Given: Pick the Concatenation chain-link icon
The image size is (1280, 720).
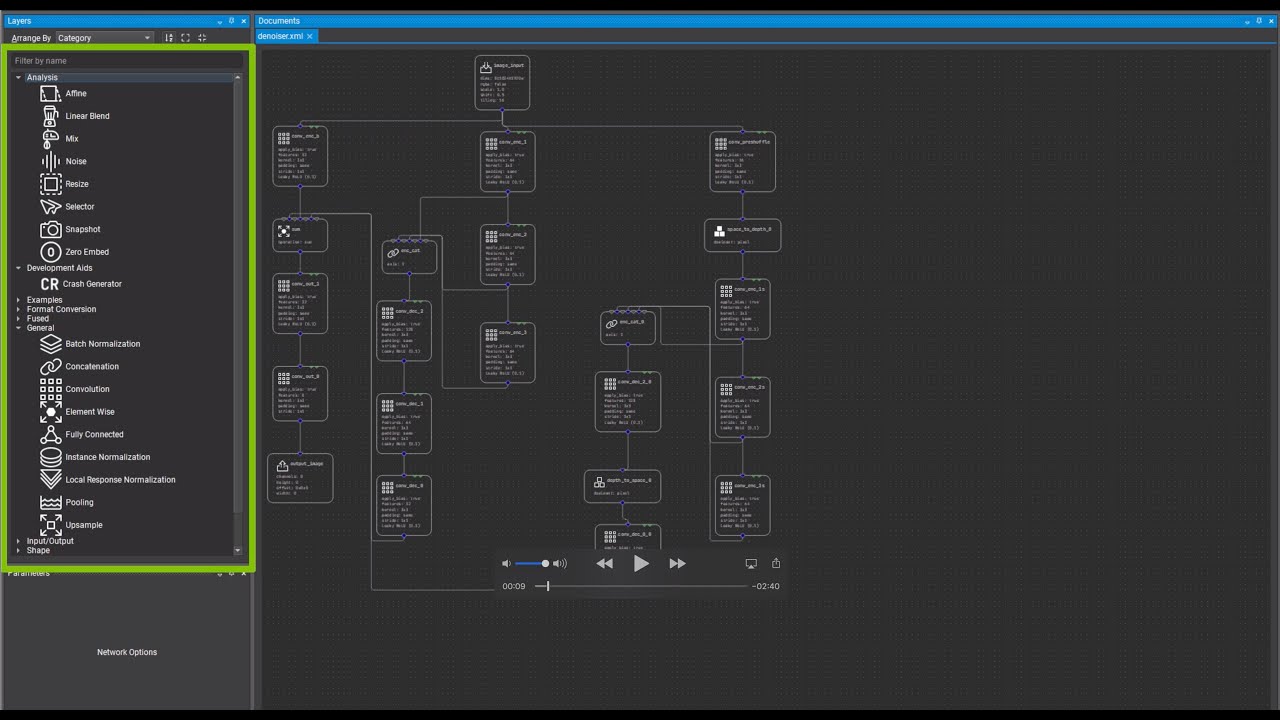Looking at the screenshot, I should [50, 367].
